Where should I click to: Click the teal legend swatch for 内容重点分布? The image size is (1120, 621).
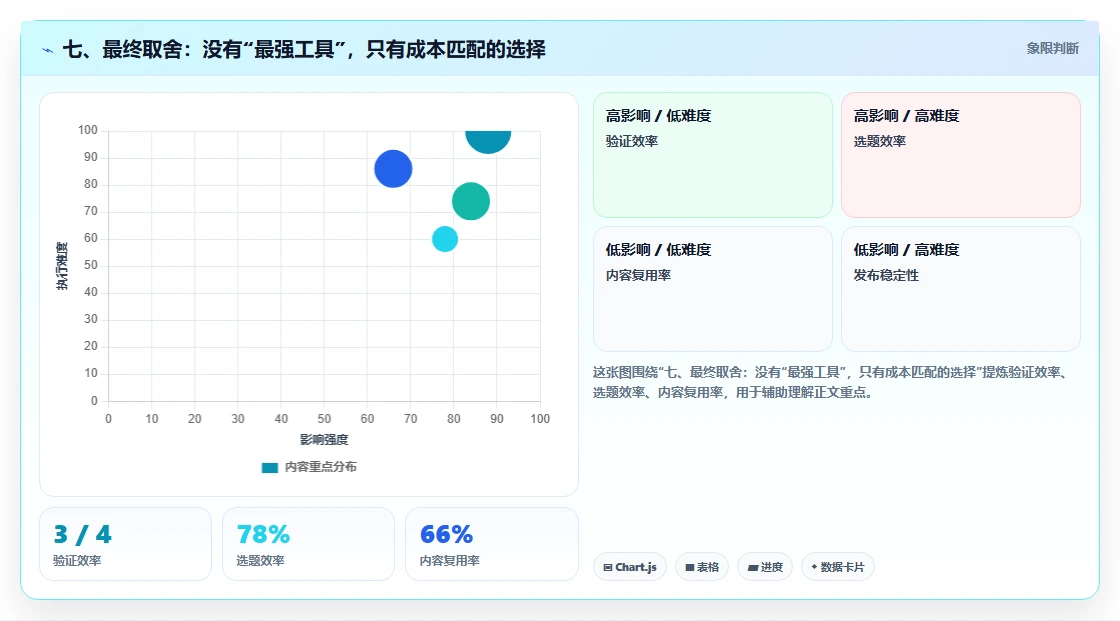(x=269, y=468)
